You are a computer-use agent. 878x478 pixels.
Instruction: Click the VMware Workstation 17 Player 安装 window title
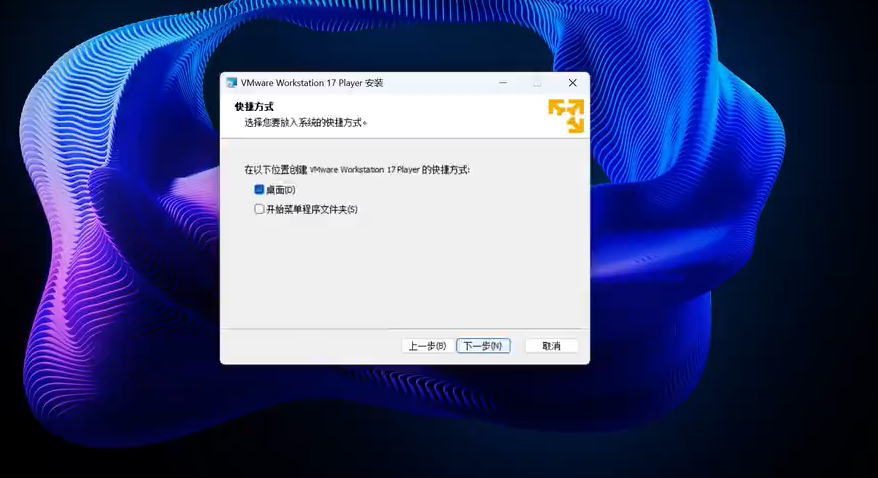312,83
